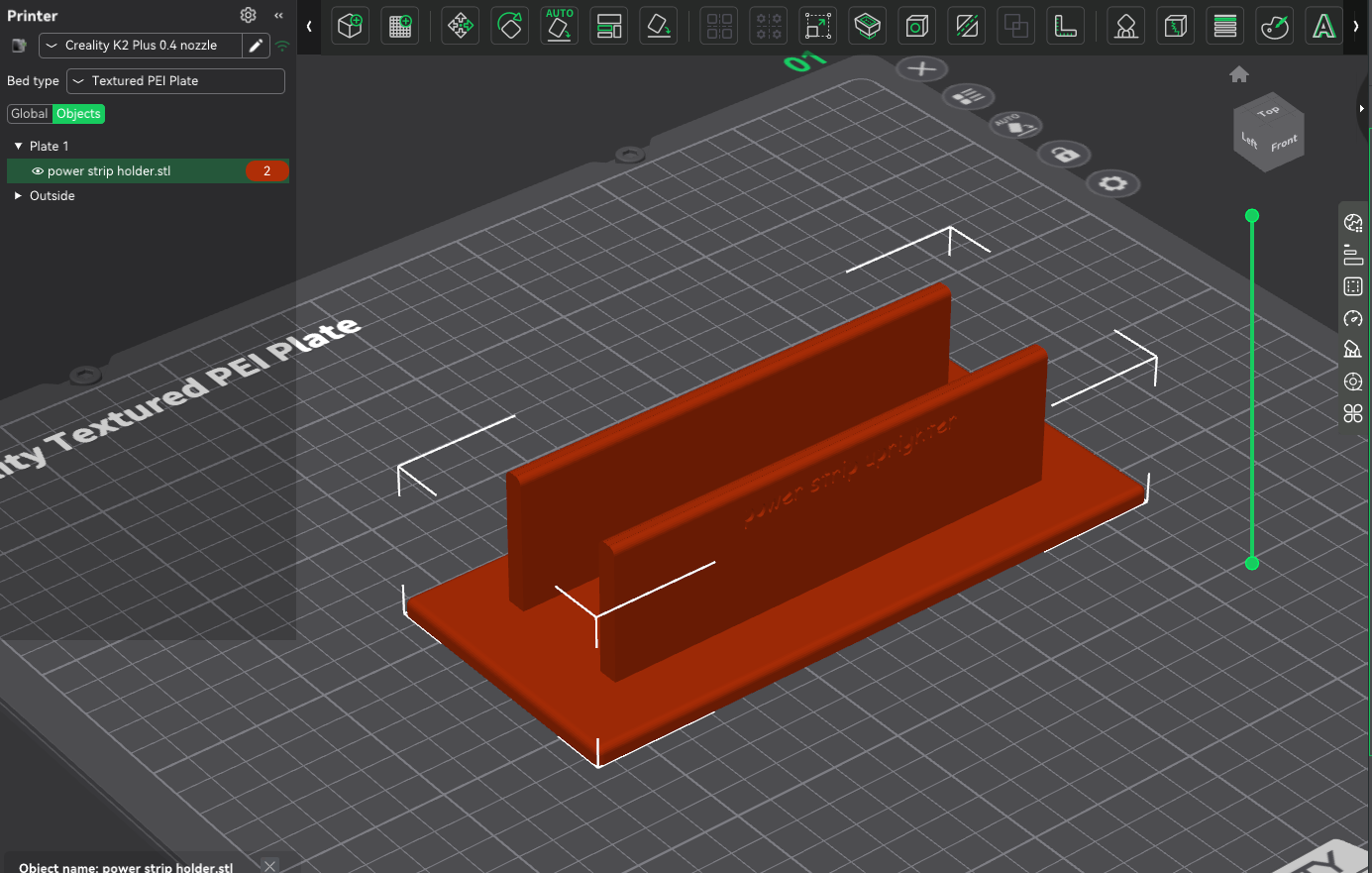Click the Left face of view cube
Viewport: 1372px width, 873px height.
(1249, 142)
